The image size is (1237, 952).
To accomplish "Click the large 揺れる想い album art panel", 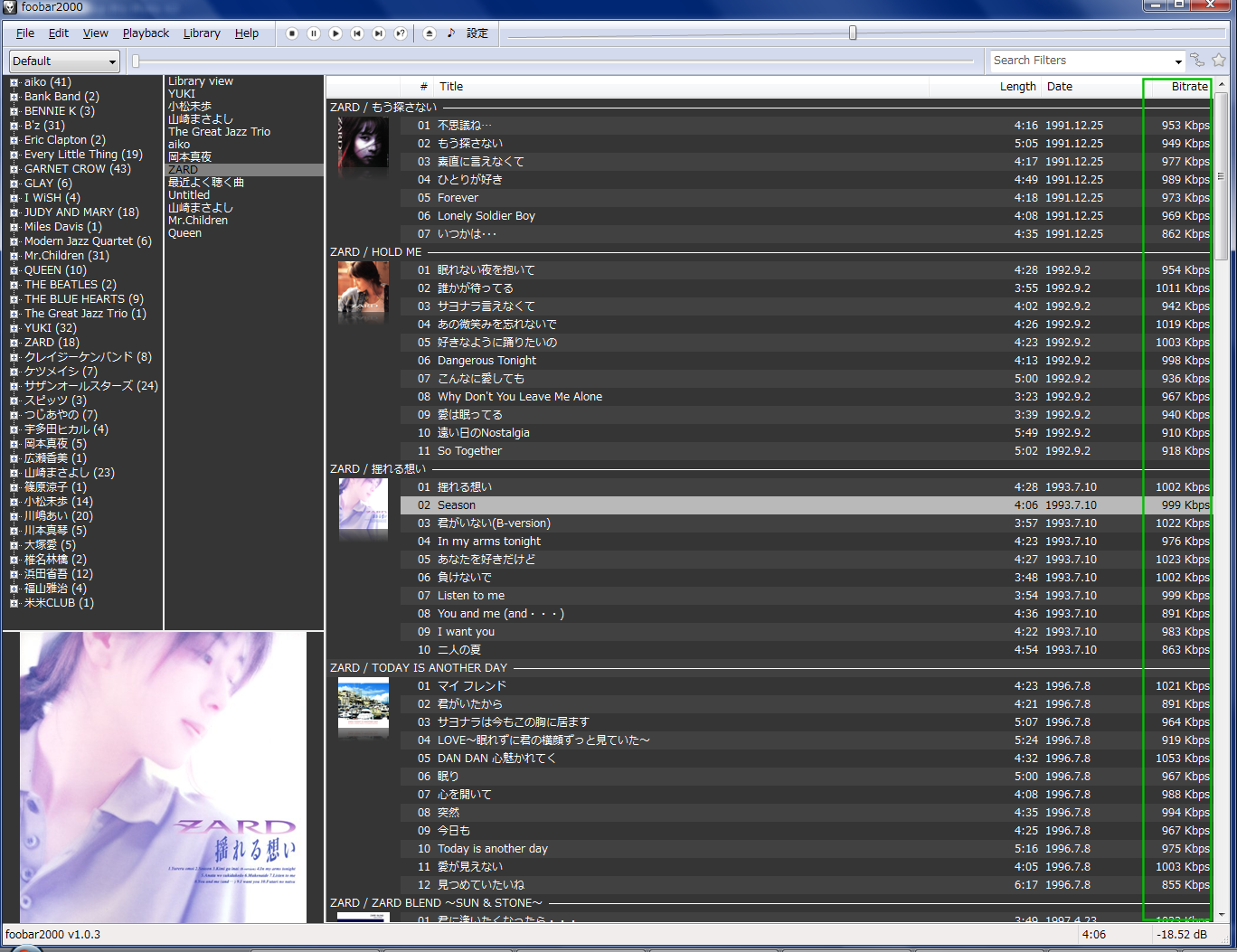I will point(164,777).
